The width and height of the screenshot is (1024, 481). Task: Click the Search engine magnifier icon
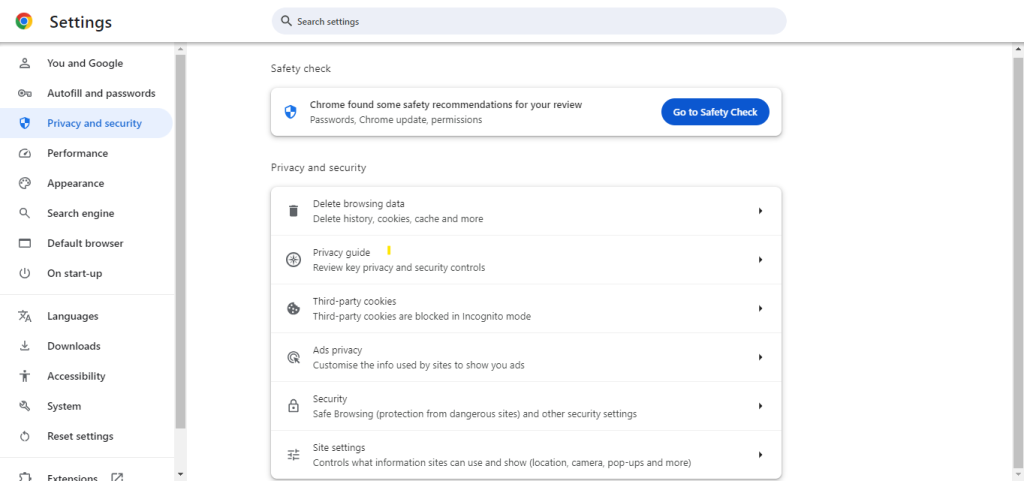(x=25, y=213)
